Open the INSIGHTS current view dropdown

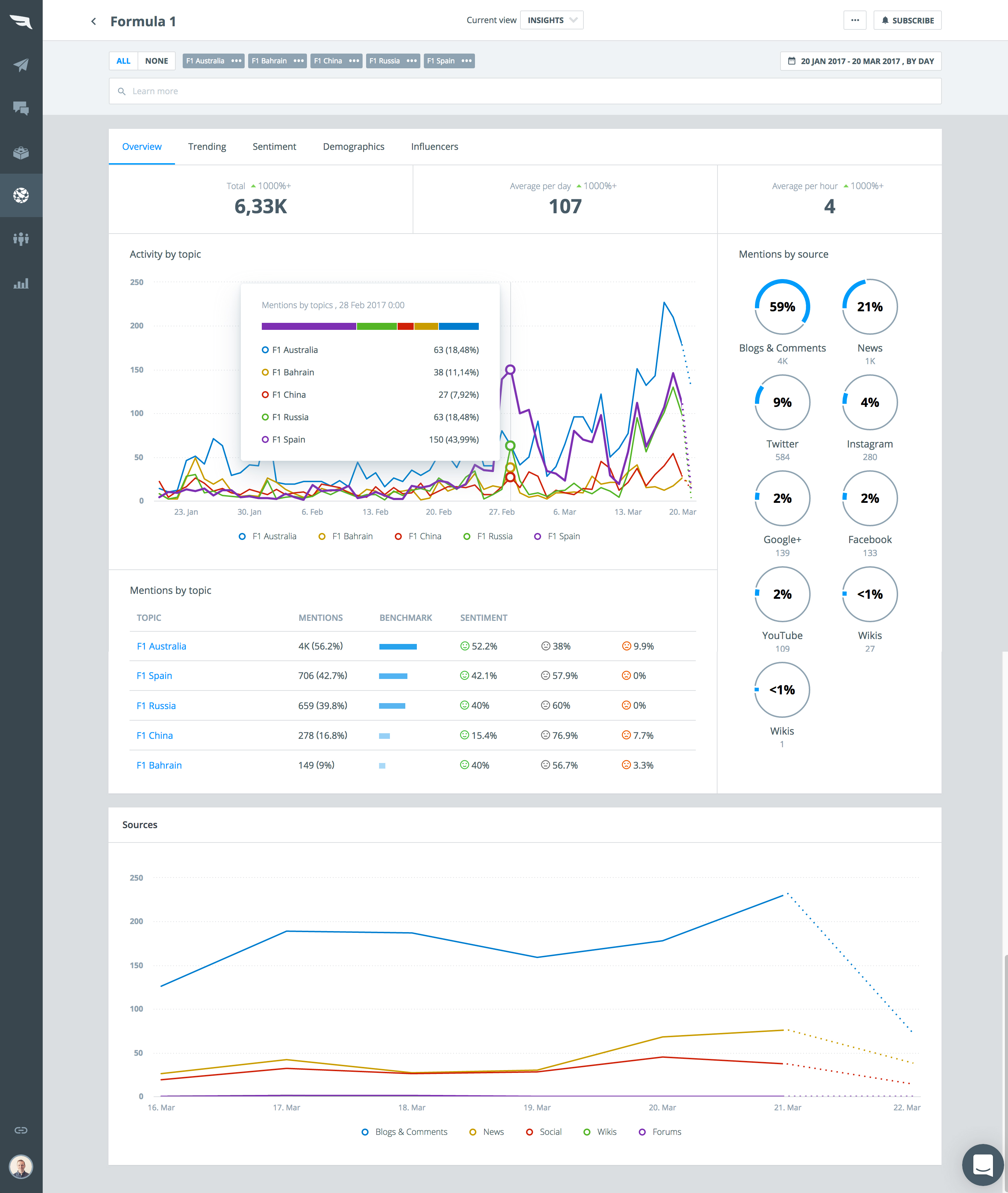(552, 20)
